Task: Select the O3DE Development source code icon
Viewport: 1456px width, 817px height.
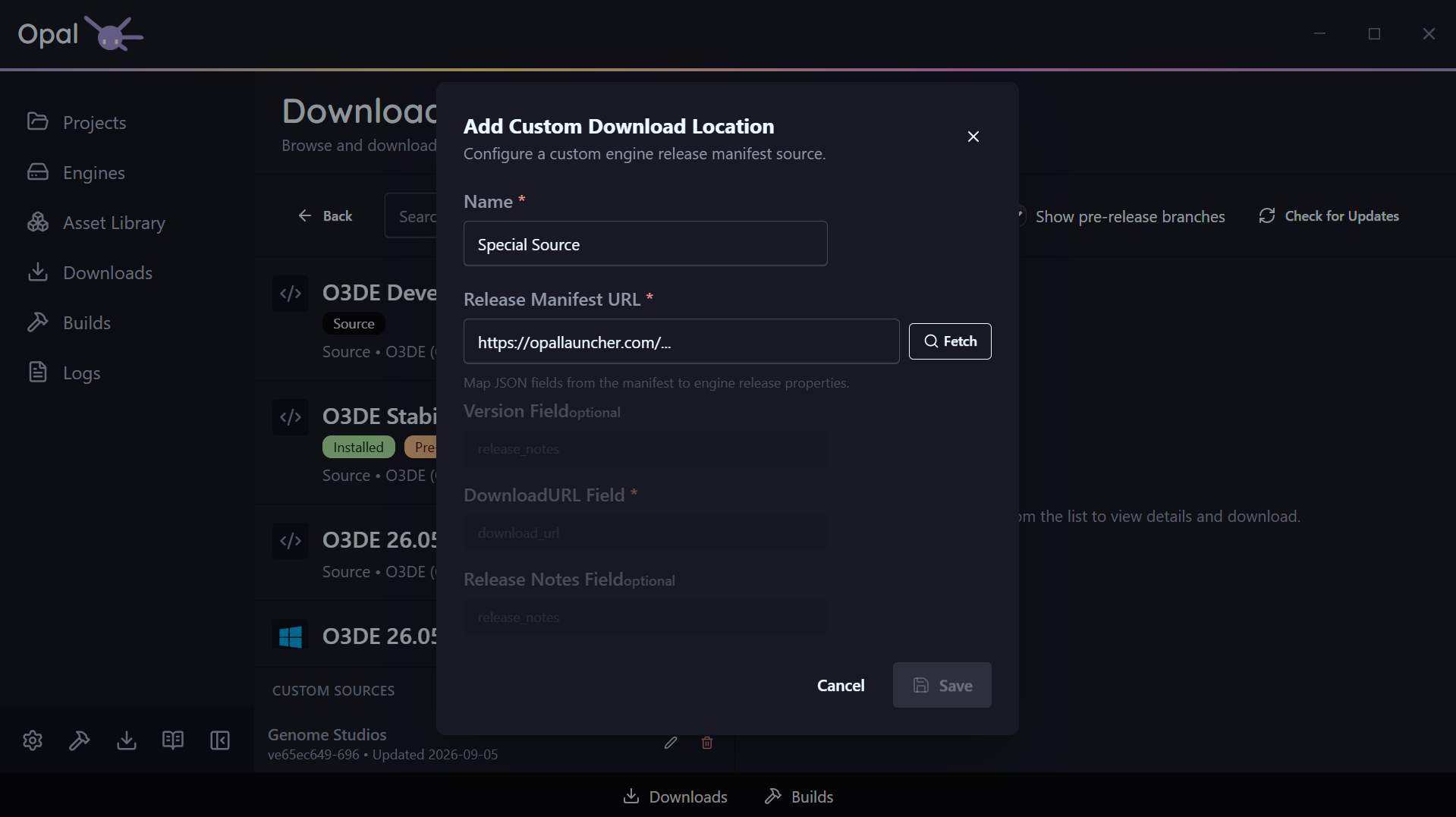Action: click(291, 294)
